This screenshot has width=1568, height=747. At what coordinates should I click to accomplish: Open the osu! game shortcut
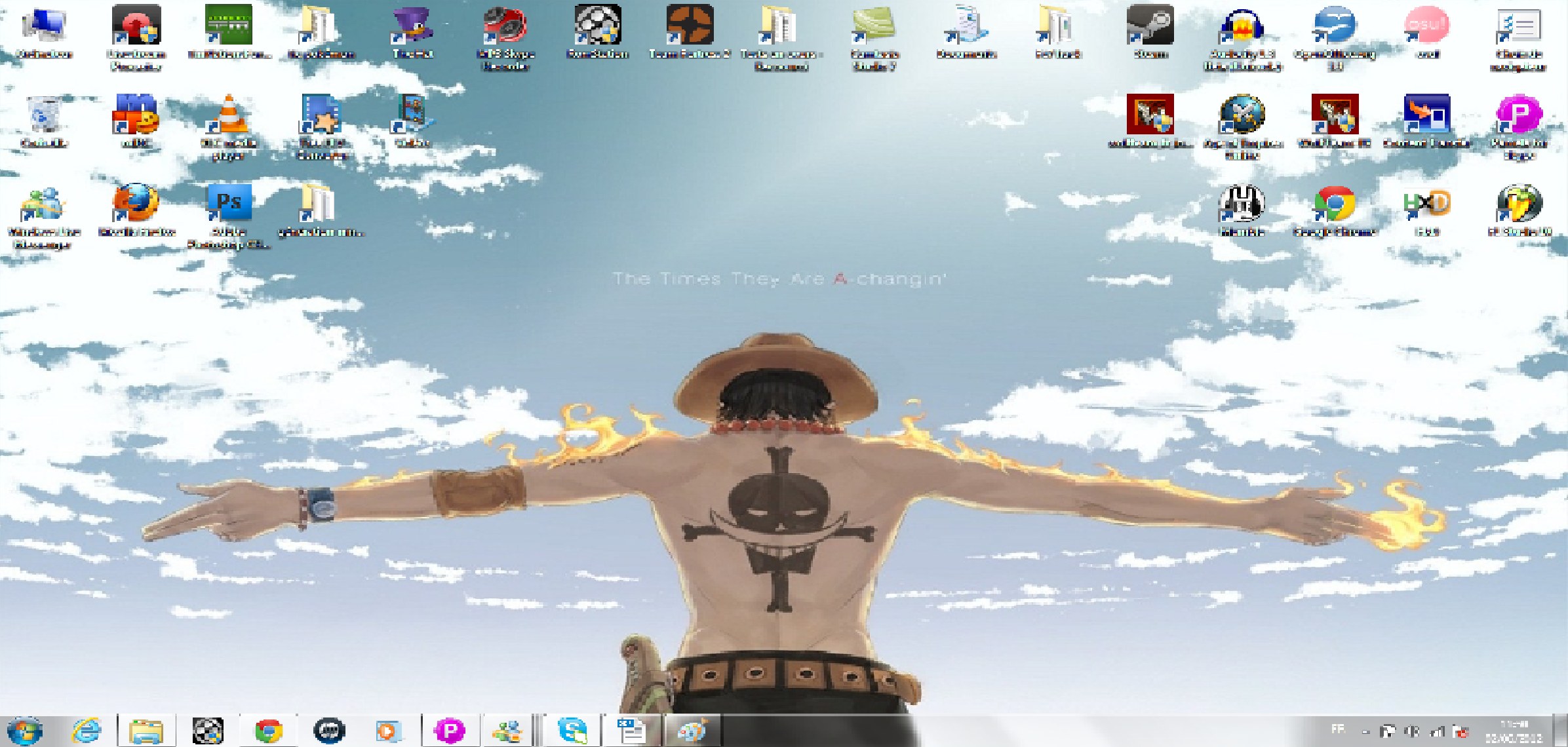pos(1427,31)
